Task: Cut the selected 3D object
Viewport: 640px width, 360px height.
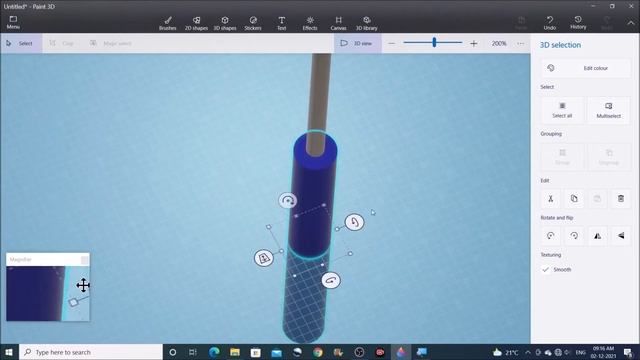Action: tap(551, 199)
